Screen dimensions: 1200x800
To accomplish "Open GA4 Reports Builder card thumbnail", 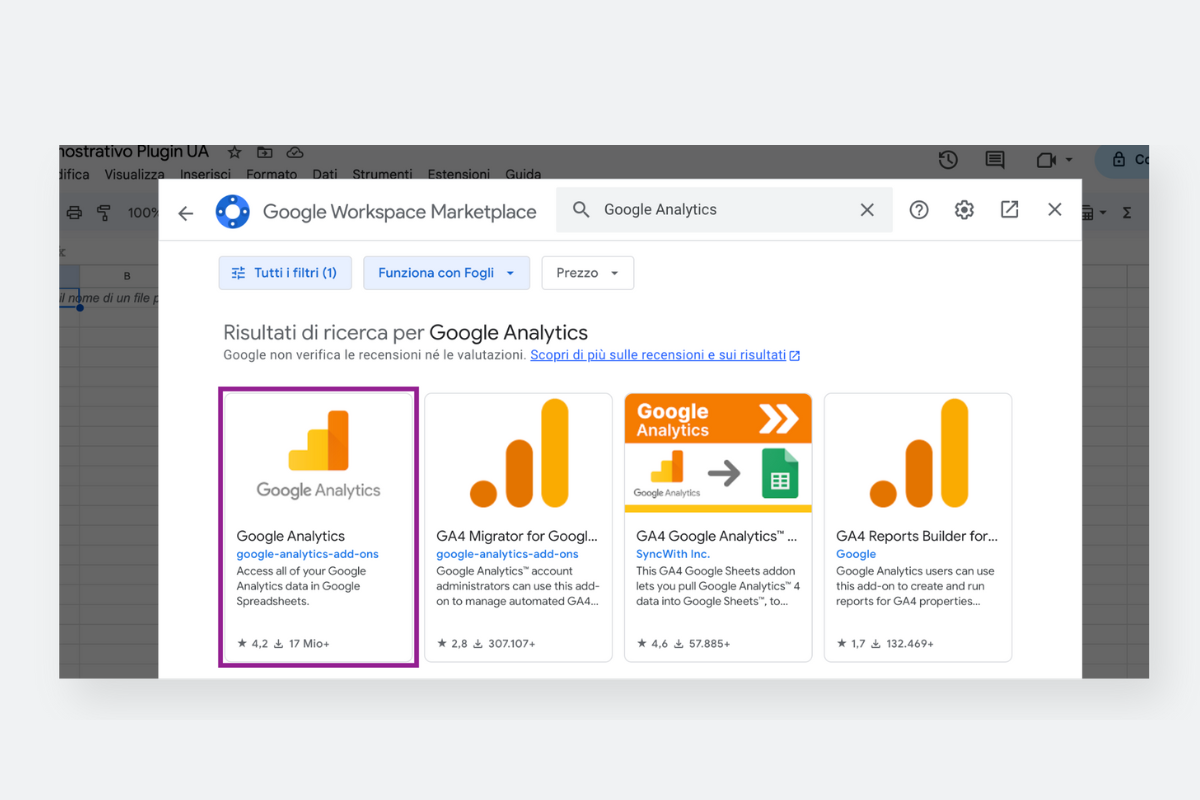I will click(x=918, y=455).
